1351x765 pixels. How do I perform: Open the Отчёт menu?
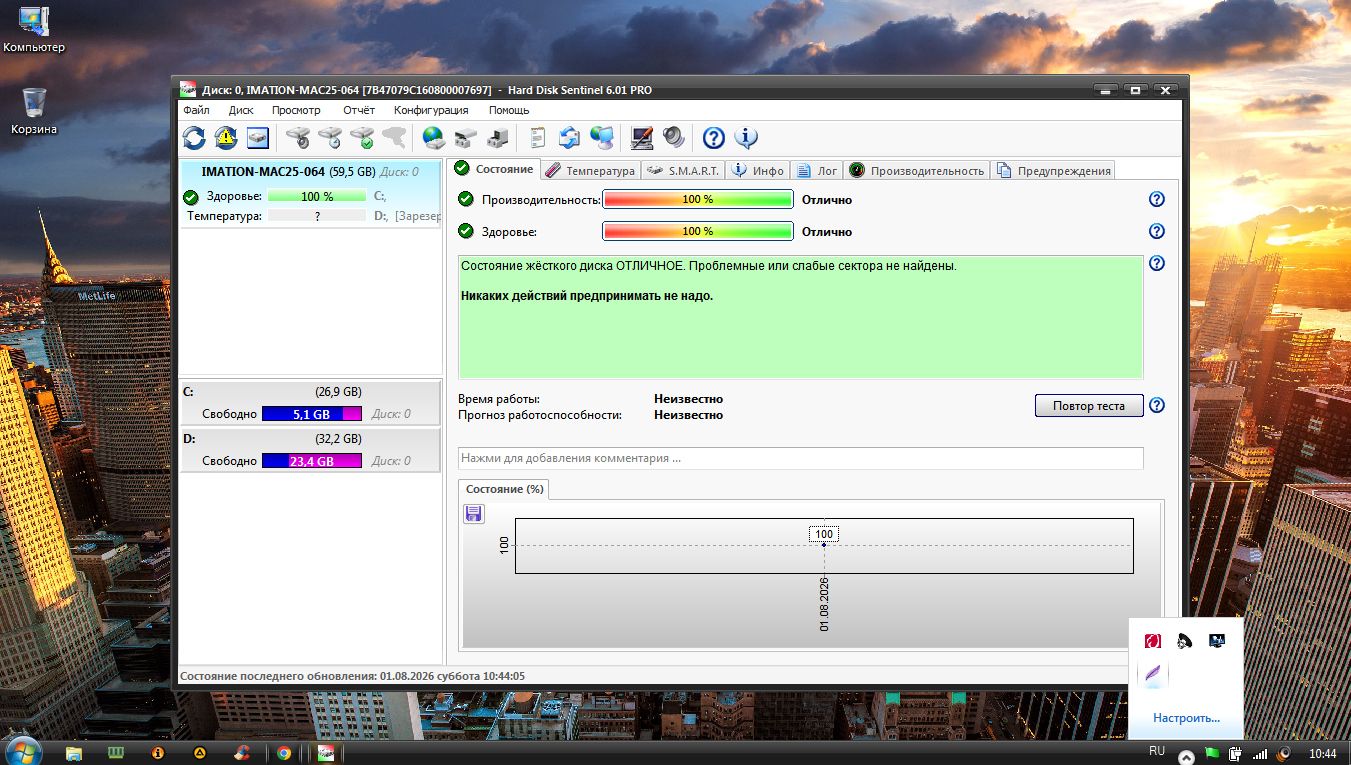(359, 110)
